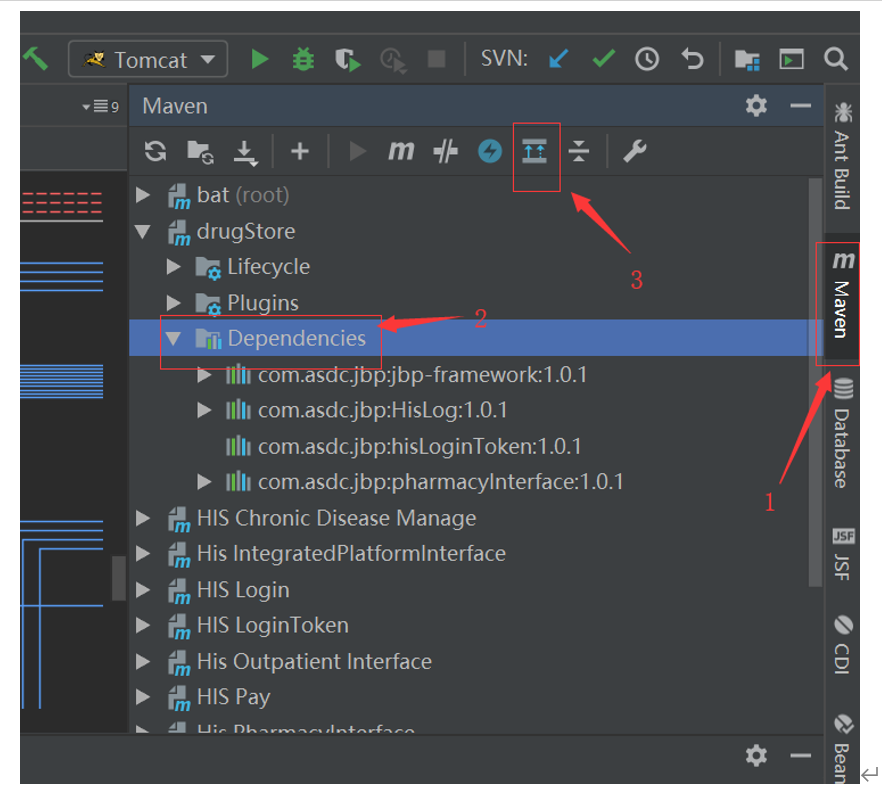The image size is (882, 799).
Task: Show dependencies diagram icon
Action: coord(534,151)
